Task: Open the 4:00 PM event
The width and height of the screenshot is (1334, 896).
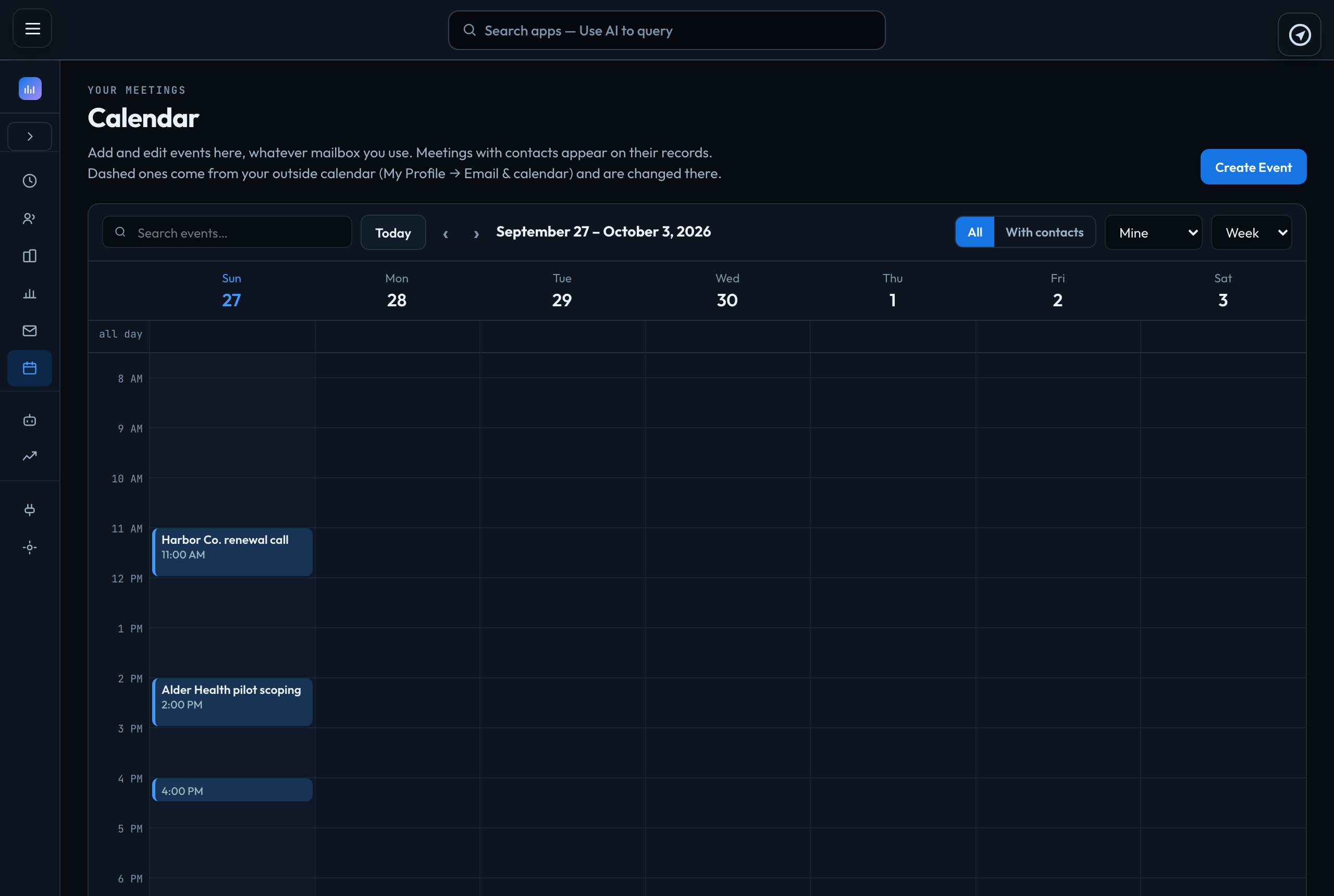Action: tap(232, 790)
